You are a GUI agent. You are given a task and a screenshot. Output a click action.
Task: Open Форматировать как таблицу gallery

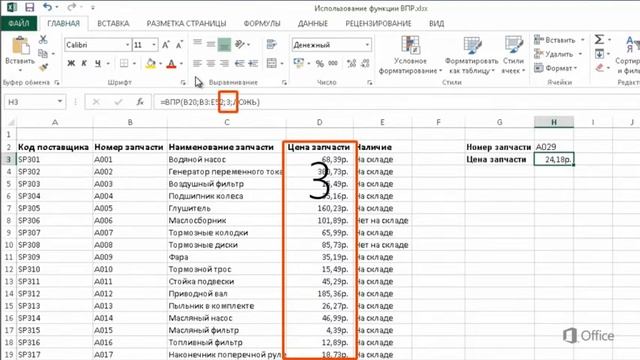click(471, 55)
